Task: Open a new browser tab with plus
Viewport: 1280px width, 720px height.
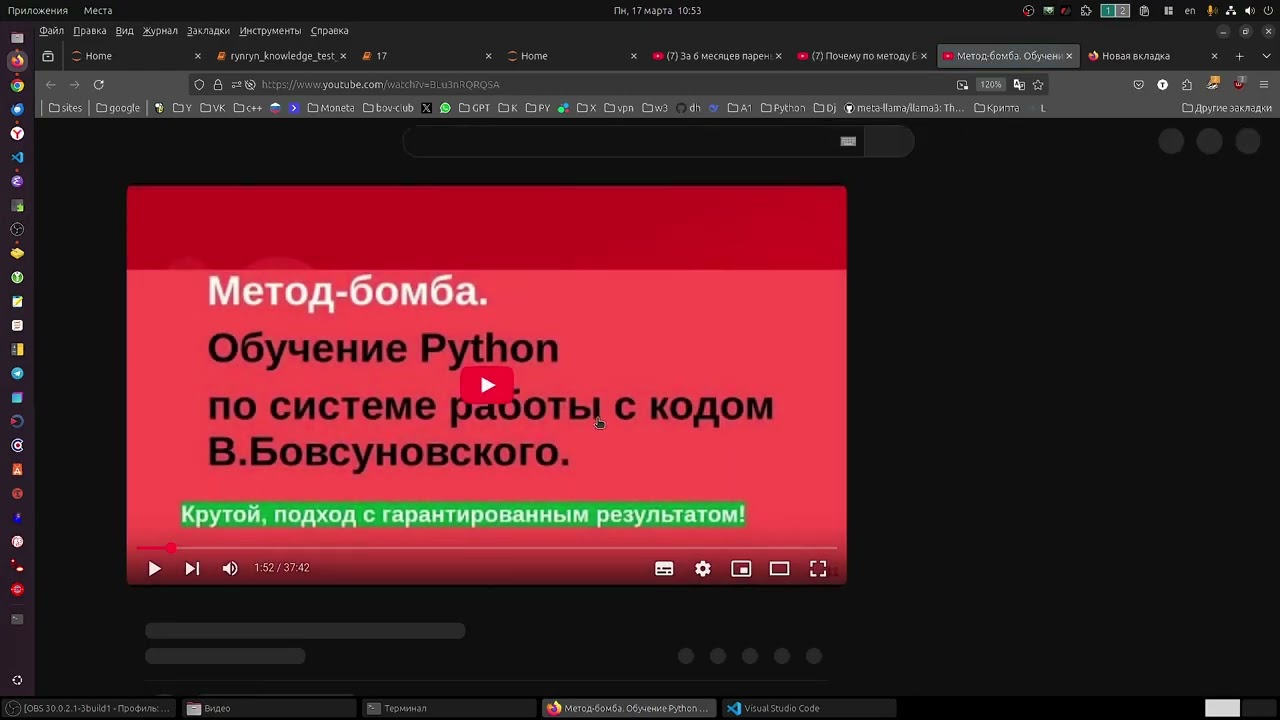Action: (x=1239, y=56)
